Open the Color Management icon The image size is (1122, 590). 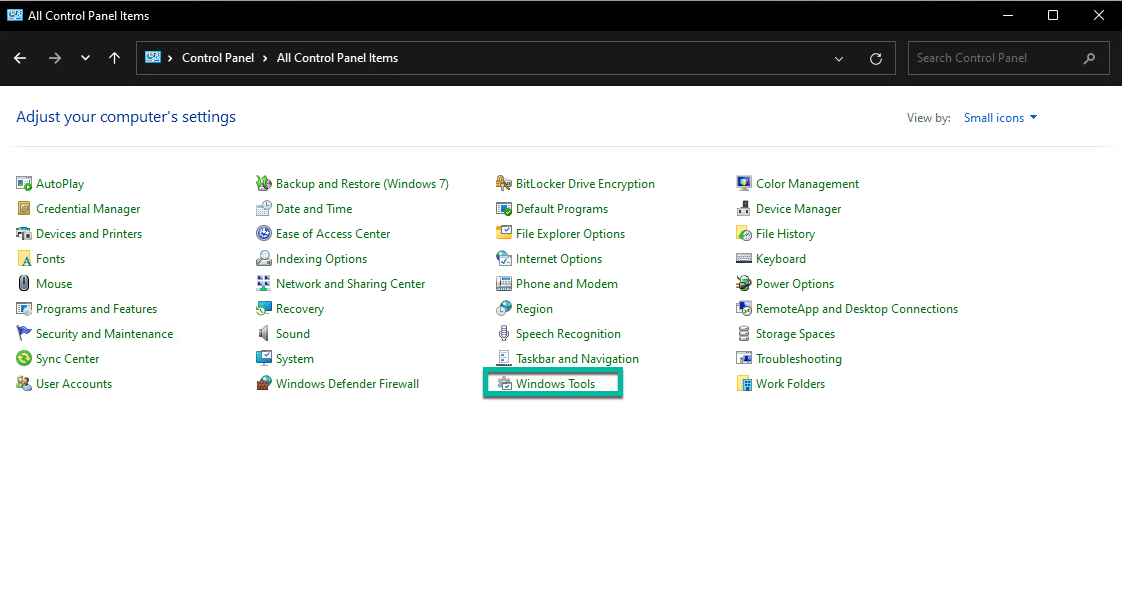point(744,184)
